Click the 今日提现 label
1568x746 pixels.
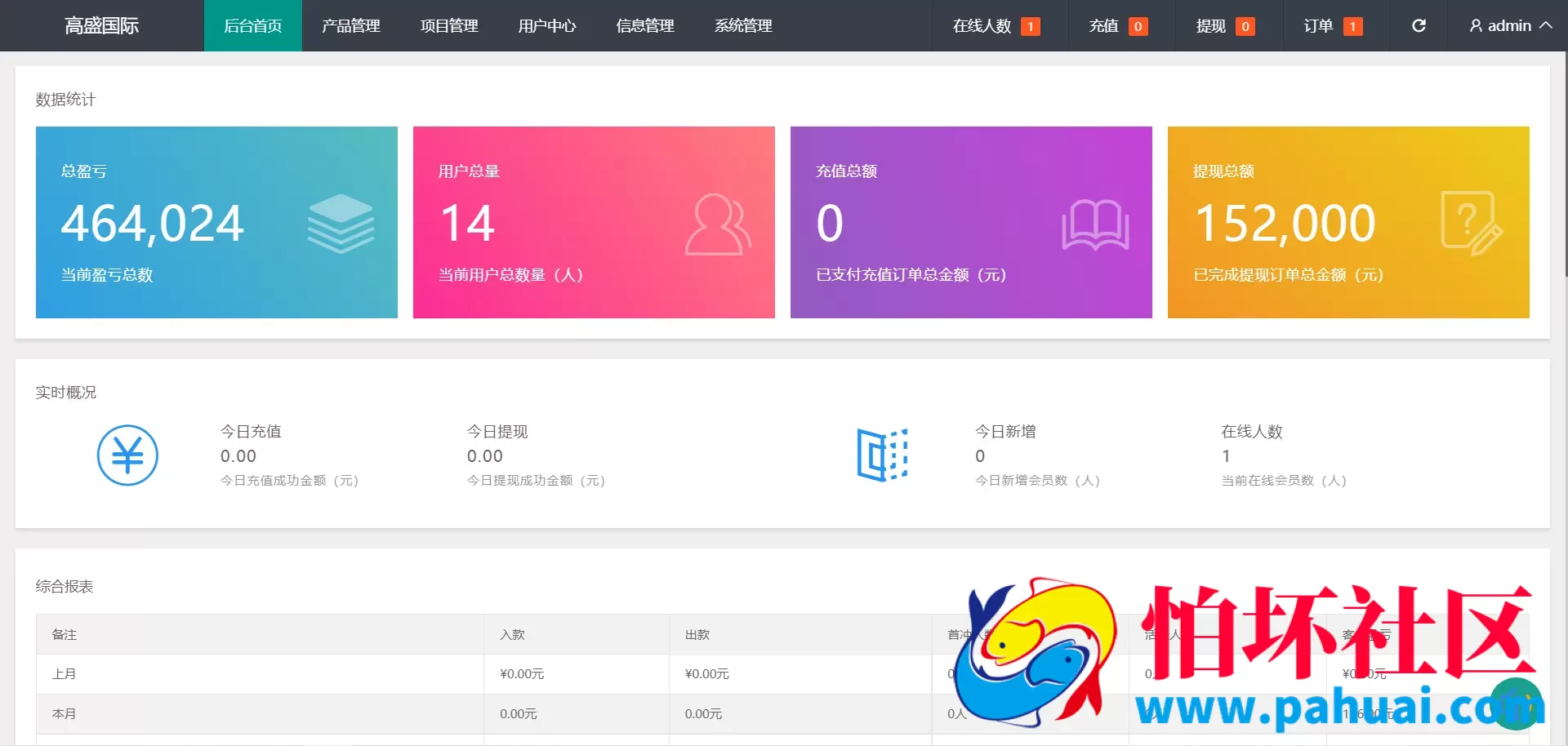(497, 431)
